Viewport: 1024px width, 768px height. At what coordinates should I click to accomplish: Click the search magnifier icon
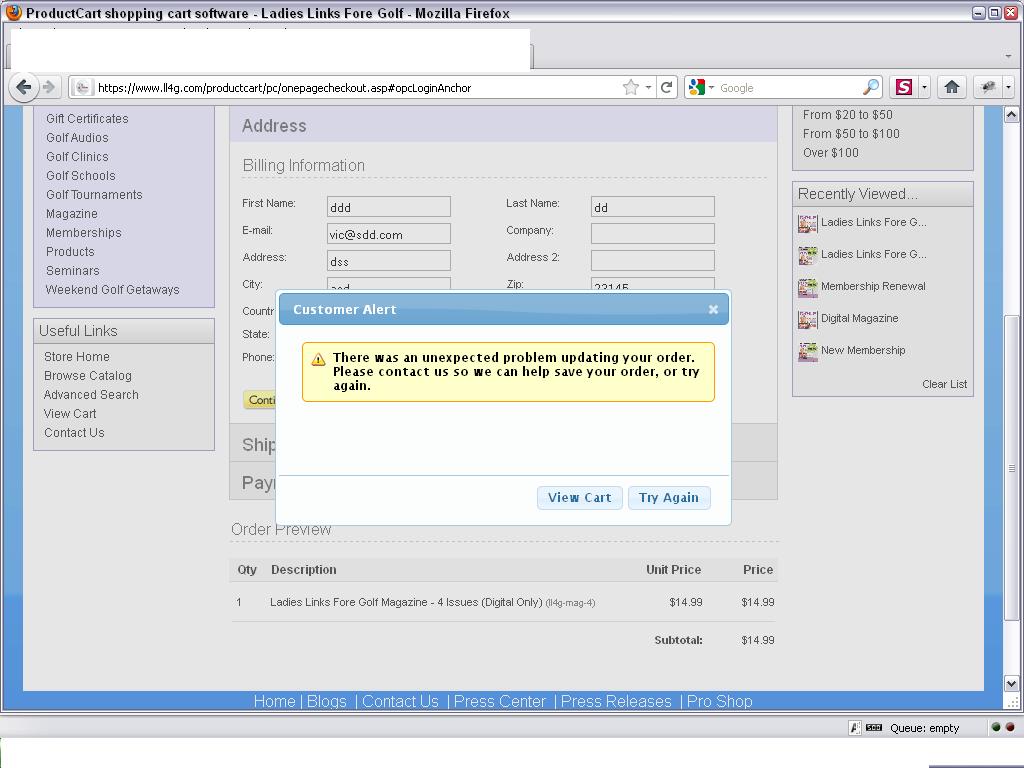pos(871,88)
